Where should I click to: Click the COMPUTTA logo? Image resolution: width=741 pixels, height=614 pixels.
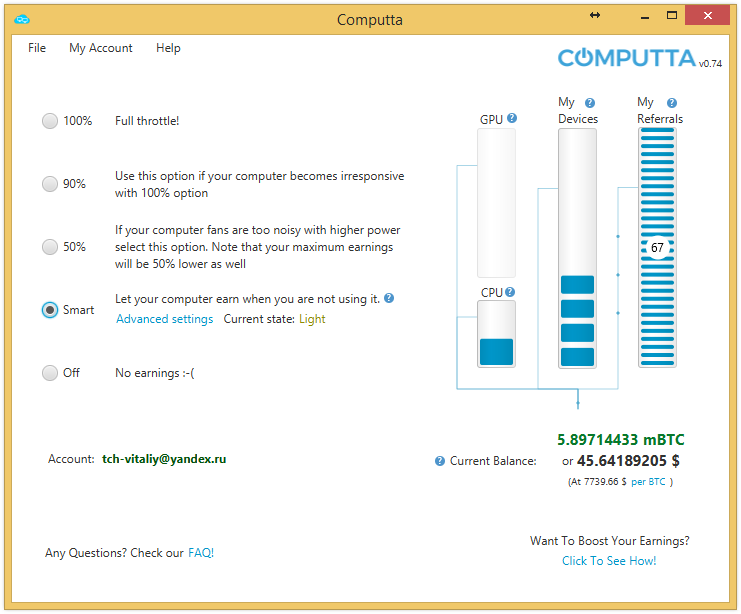(x=626, y=58)
